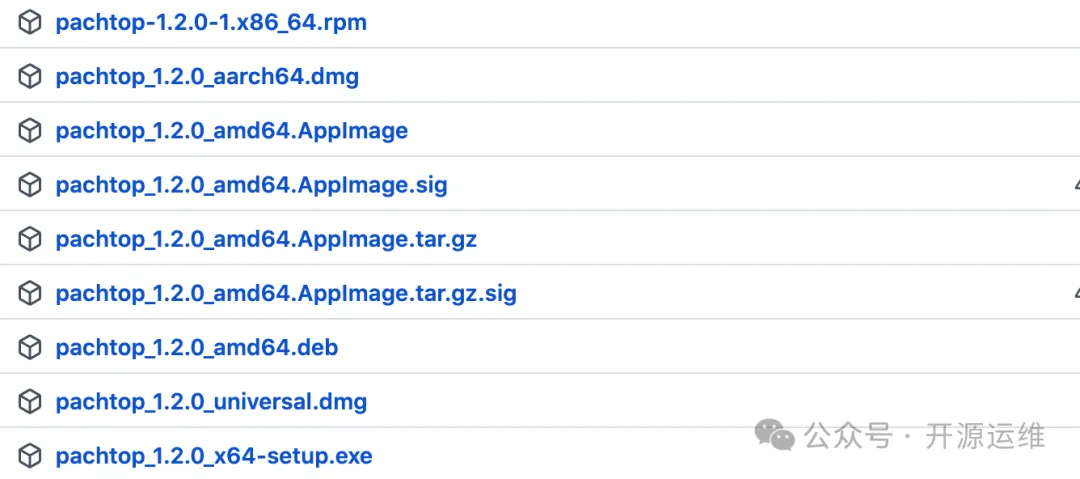This screenshot has height=479, width=1080.
Task: Click package icon next to amd64.AppImage.sig
Action: pyautogui.click(x=30, y=184)
